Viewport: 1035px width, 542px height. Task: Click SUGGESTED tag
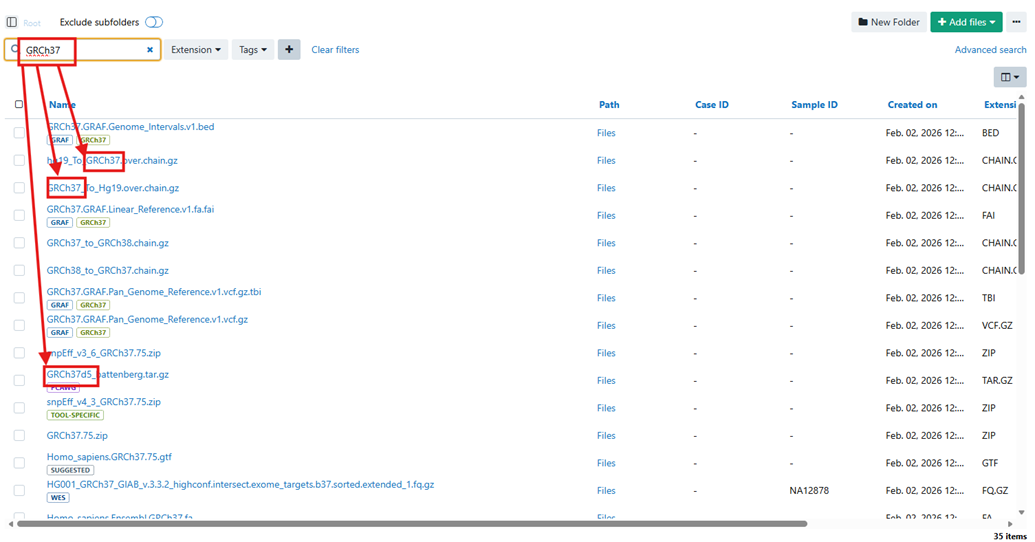(x=70, y=470)
